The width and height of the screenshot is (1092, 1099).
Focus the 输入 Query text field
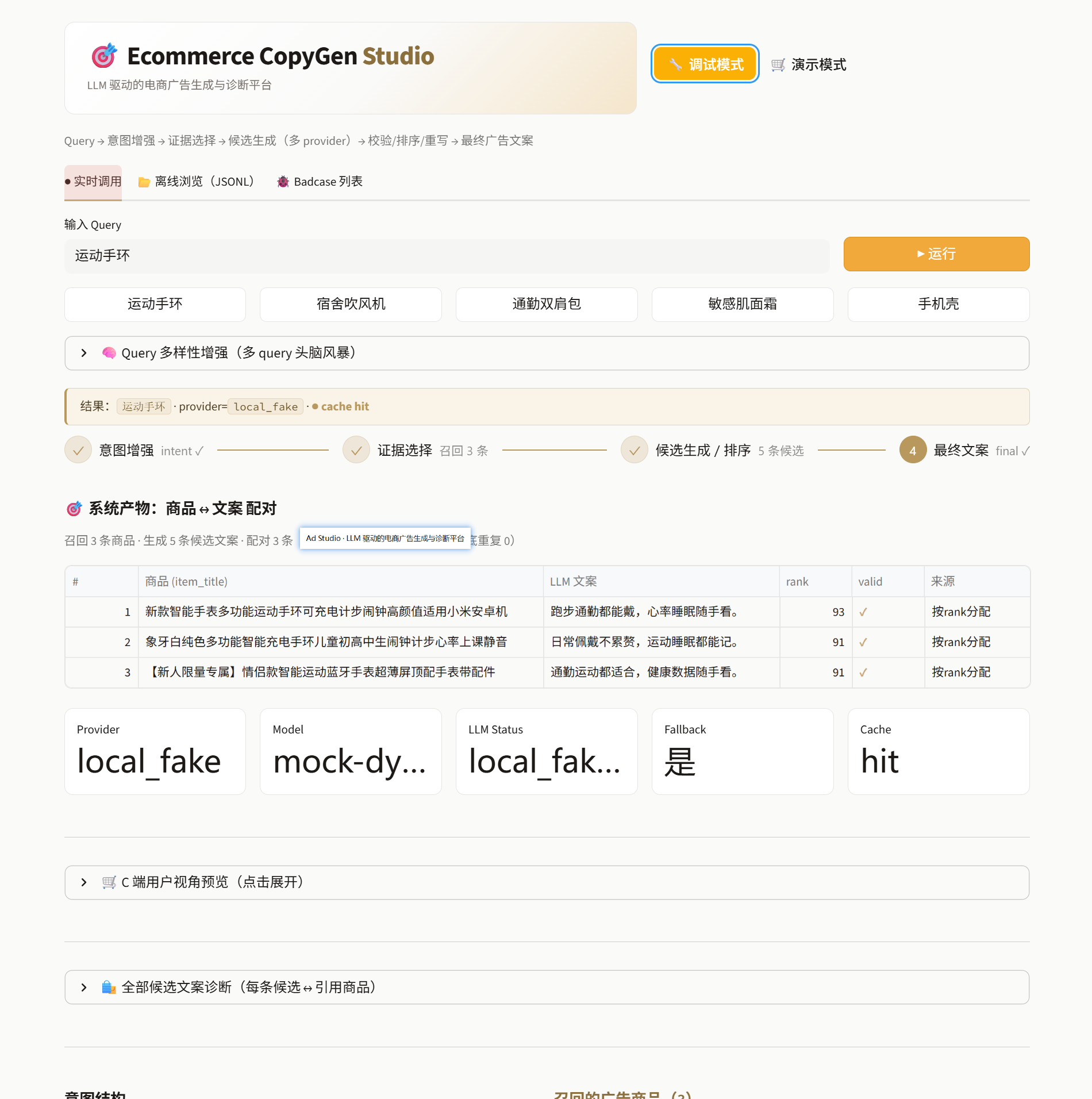447,256
